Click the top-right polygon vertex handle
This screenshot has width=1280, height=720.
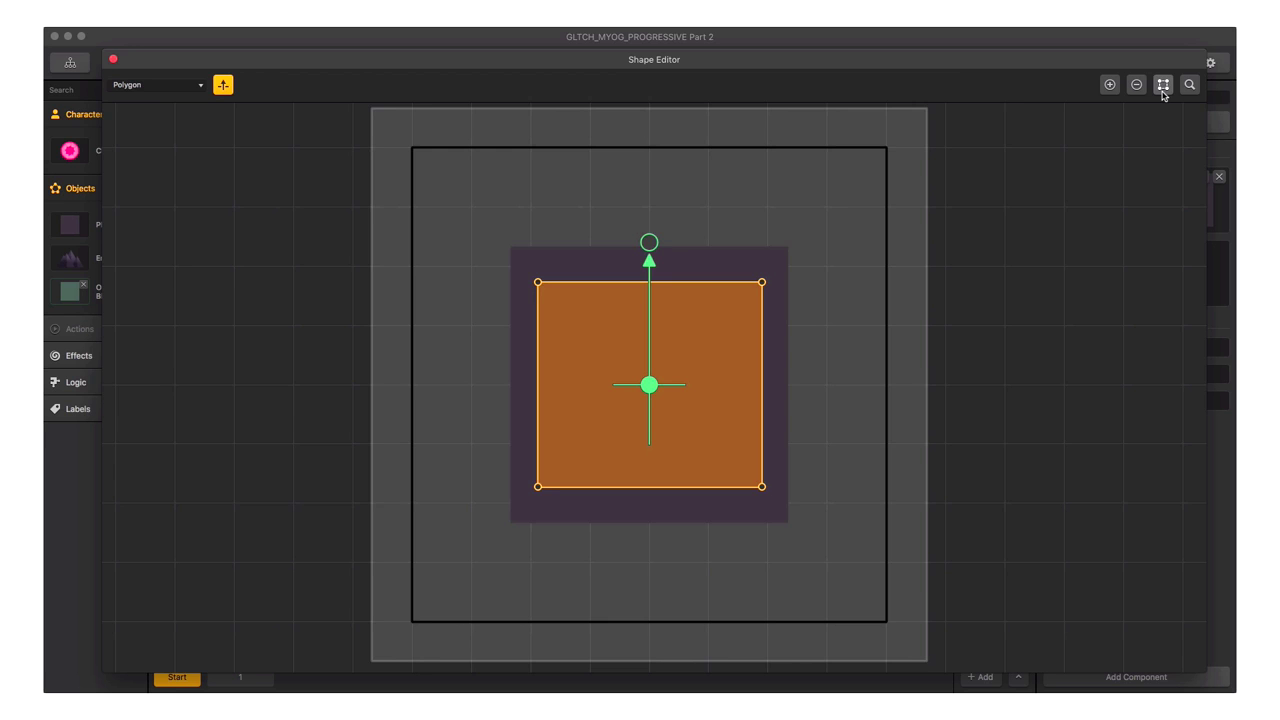coord(762,282)
